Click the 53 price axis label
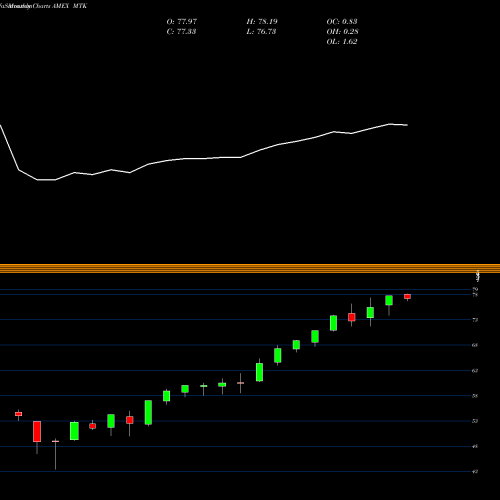Image resolution: width=500 pixels, height=500 pixels. [x=475, y=421]
